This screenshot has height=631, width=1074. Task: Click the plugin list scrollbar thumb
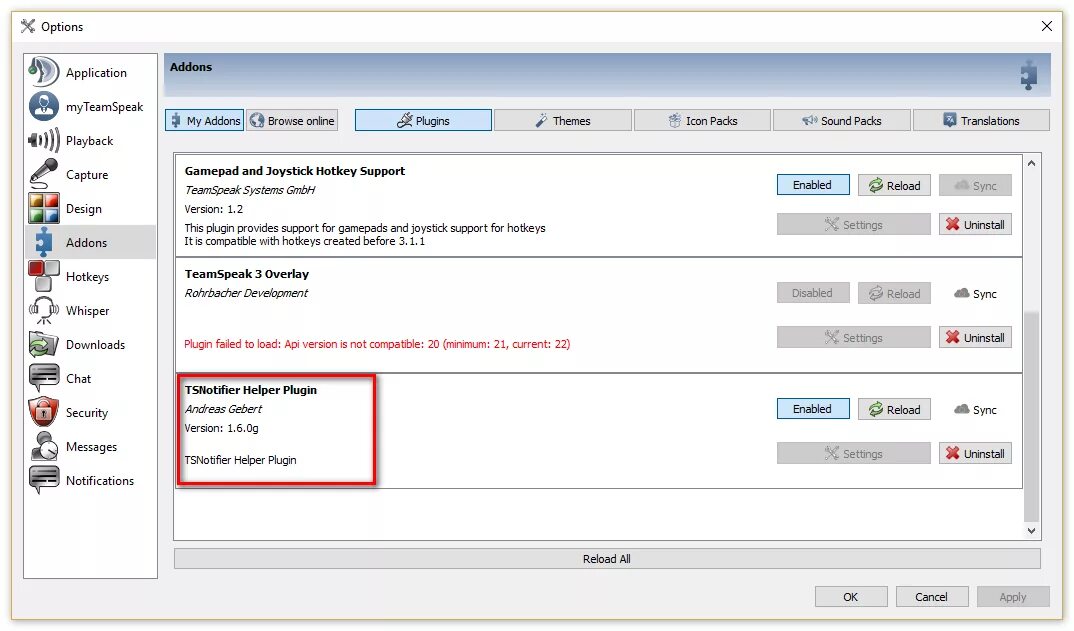[1032, 416]
